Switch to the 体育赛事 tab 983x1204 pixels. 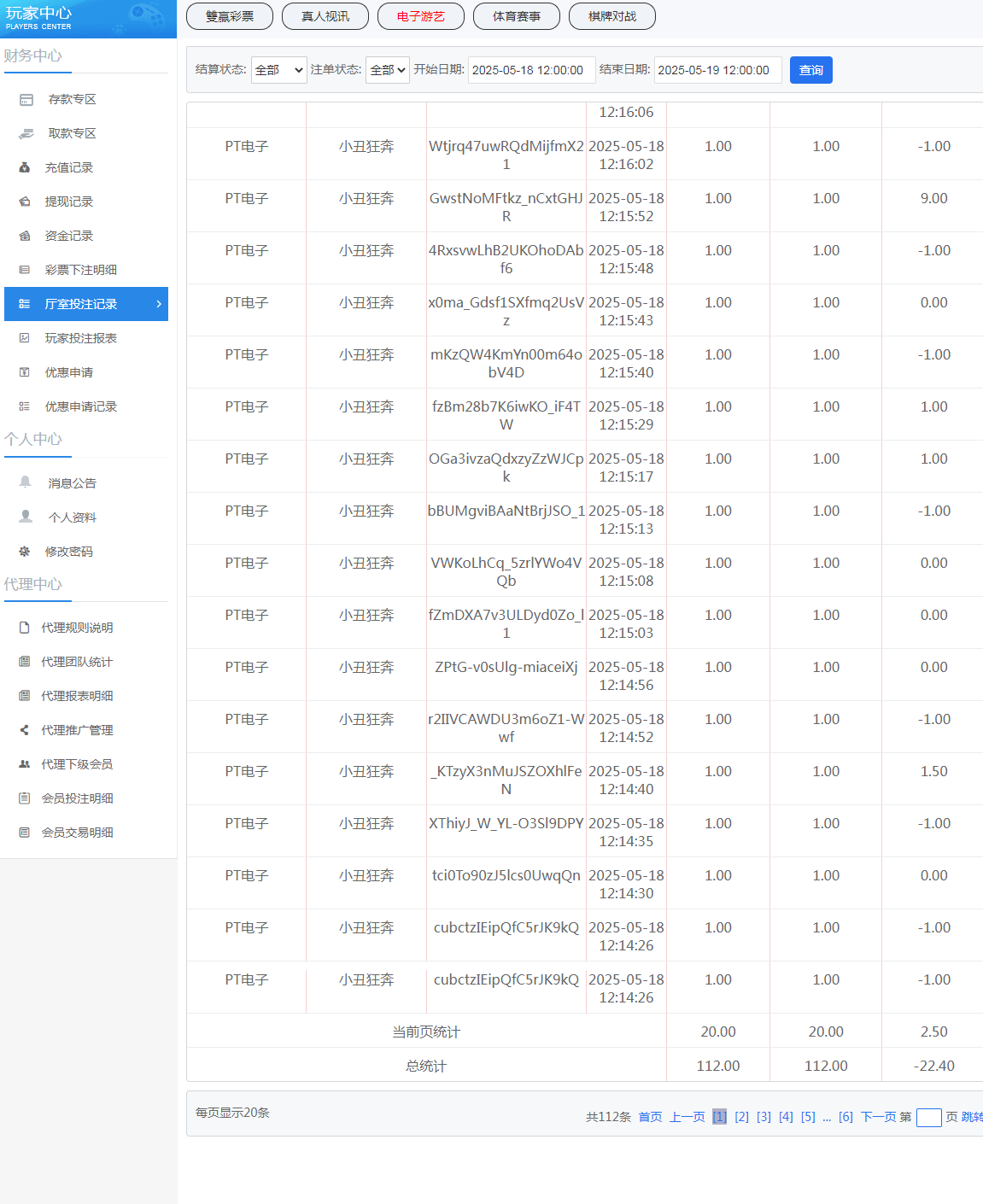[516, 16]
